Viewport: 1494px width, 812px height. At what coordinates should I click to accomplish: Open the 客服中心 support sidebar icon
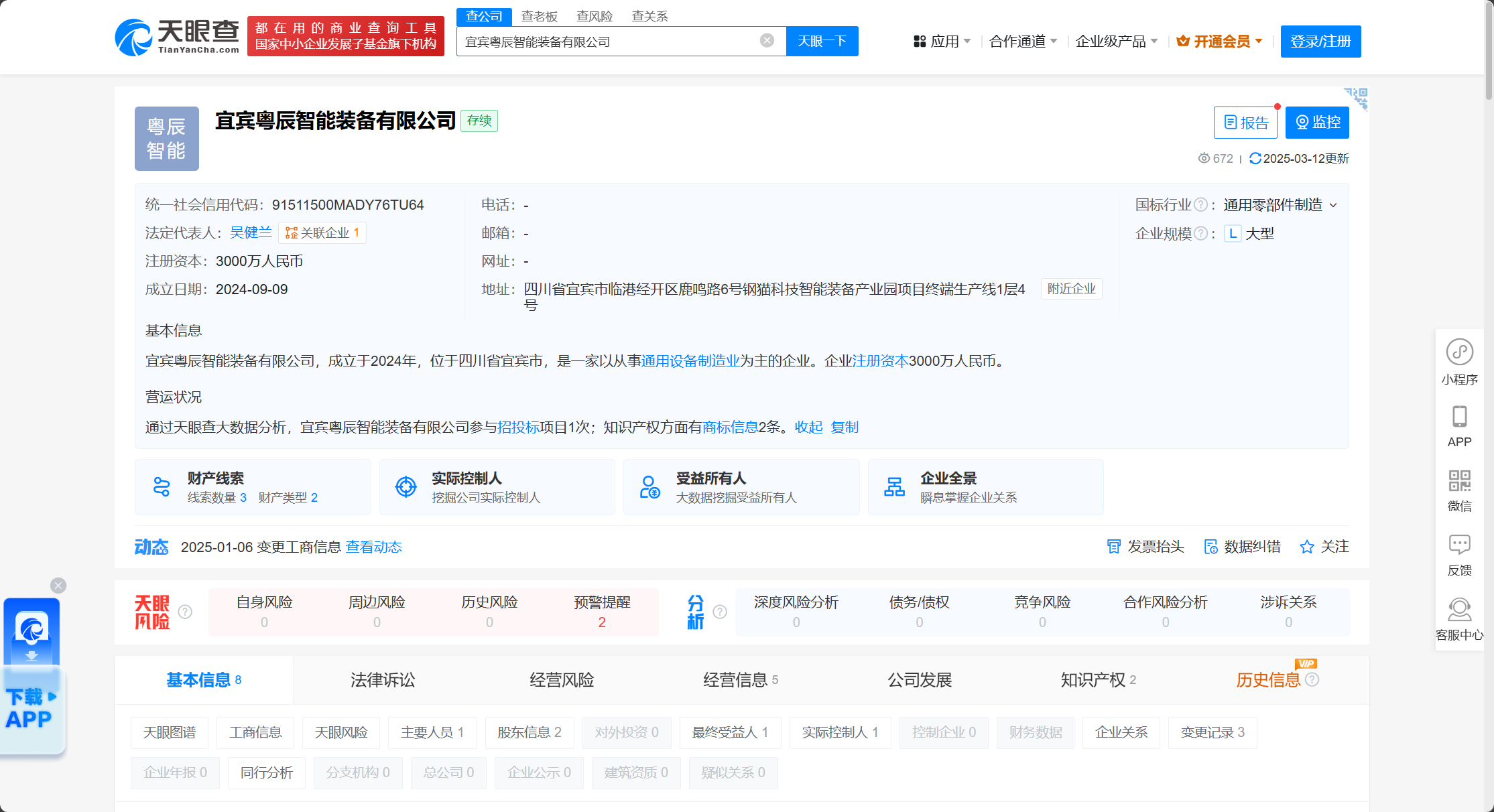[1459, 619]
